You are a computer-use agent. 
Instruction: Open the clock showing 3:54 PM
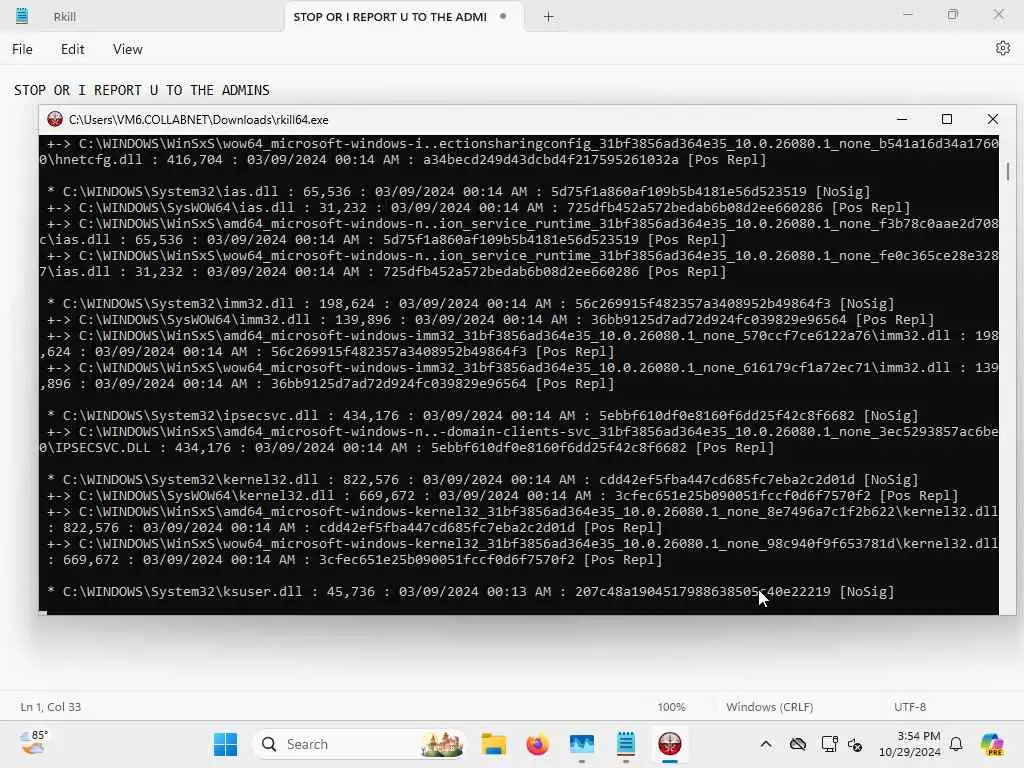click(909, 744)
